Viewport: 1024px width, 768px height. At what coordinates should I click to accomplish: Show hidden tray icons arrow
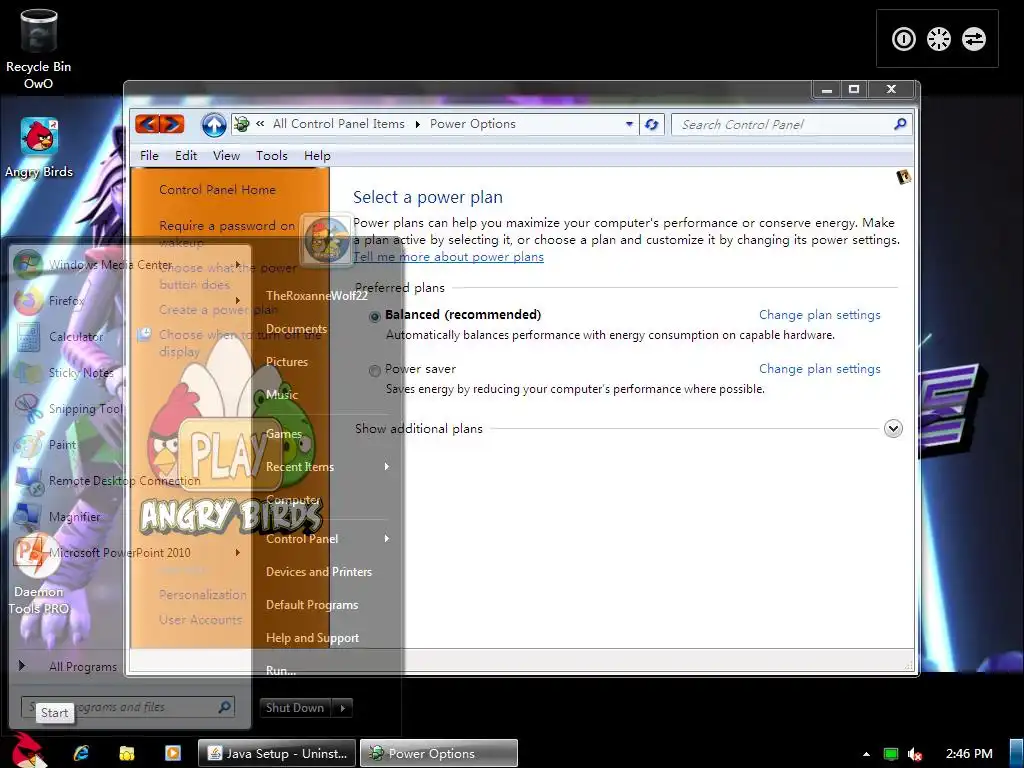click(866, 754)
